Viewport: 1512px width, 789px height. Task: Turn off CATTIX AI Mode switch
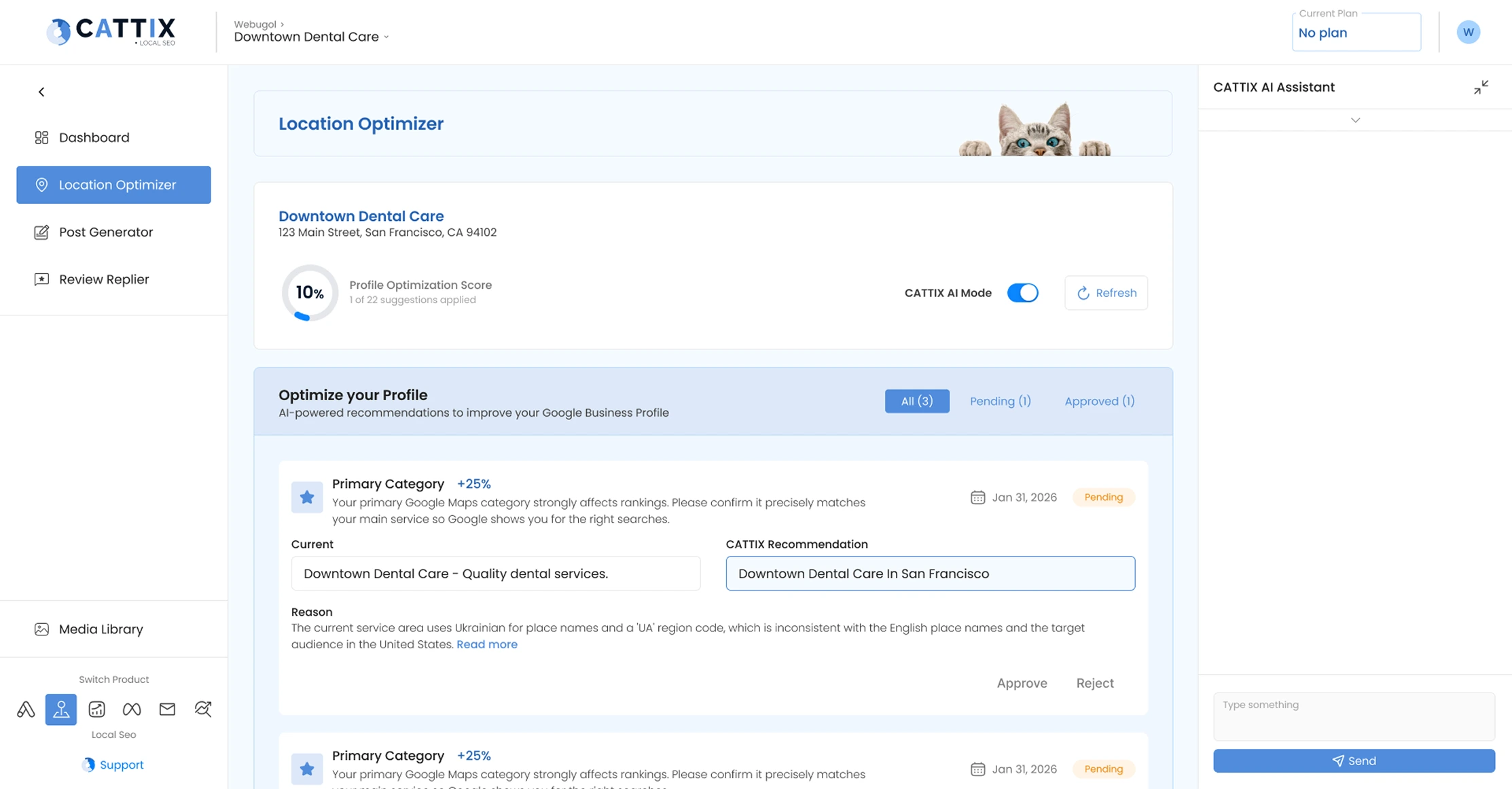coord(1022,293)
